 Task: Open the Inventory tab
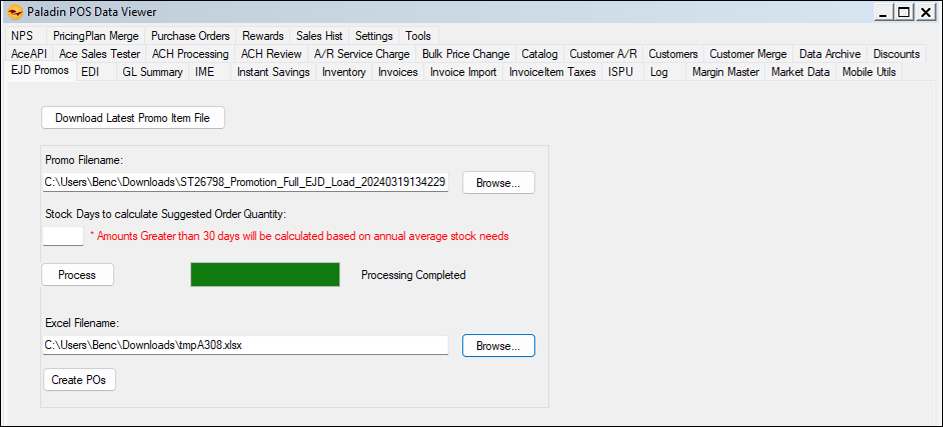343,72
